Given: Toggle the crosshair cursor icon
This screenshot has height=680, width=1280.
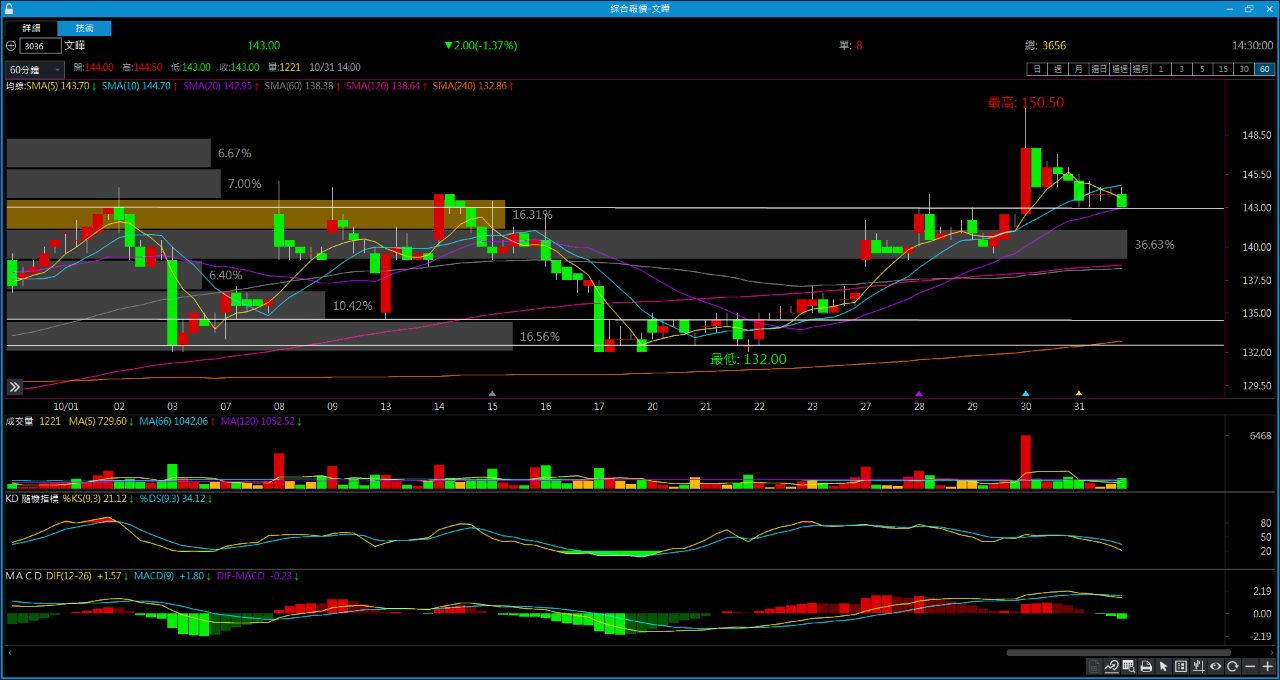Looking at the screenshot, I should (1198, 667).
